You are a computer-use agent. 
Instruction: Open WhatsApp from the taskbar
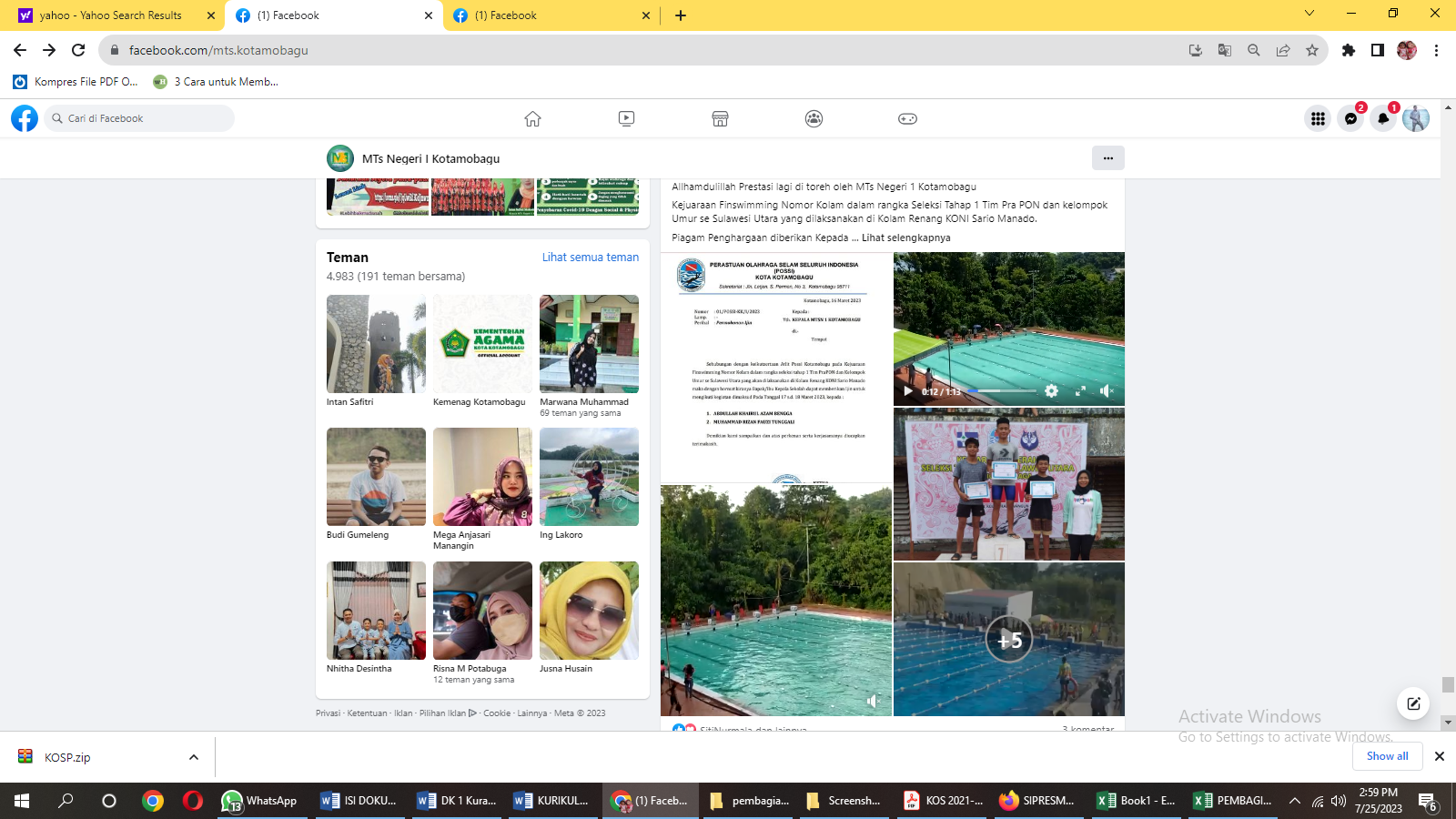(x=260, y=801)
